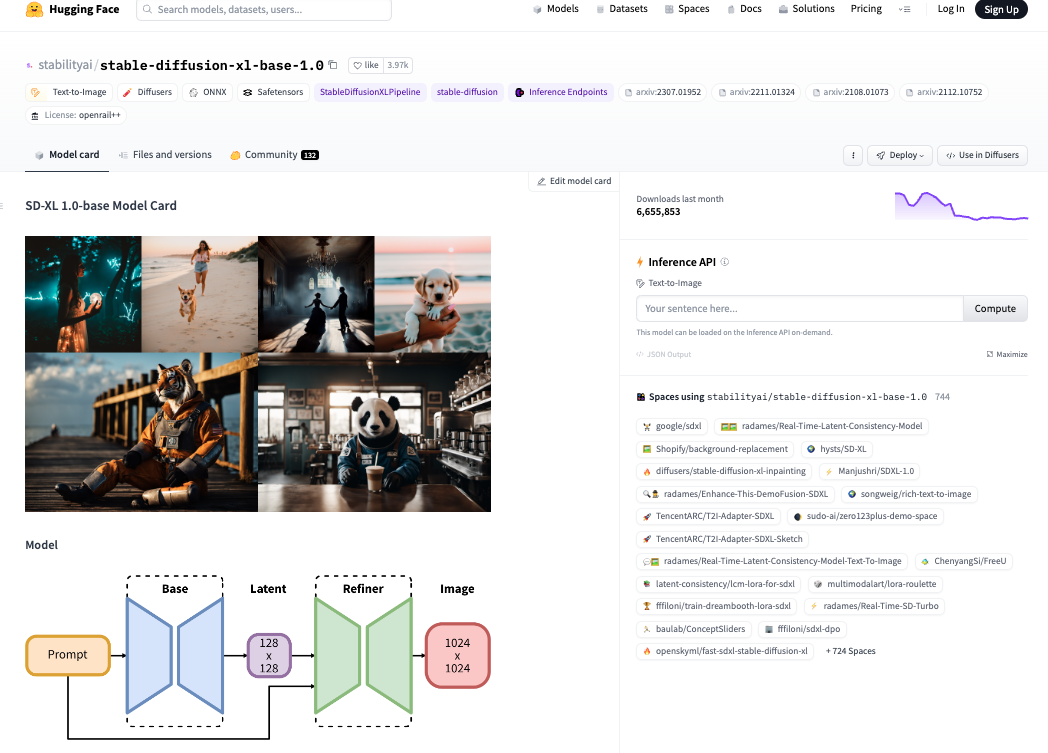Open JSON Output view
The height and width of the screenshot is (753, 1048).
click(x=664, y=354)
